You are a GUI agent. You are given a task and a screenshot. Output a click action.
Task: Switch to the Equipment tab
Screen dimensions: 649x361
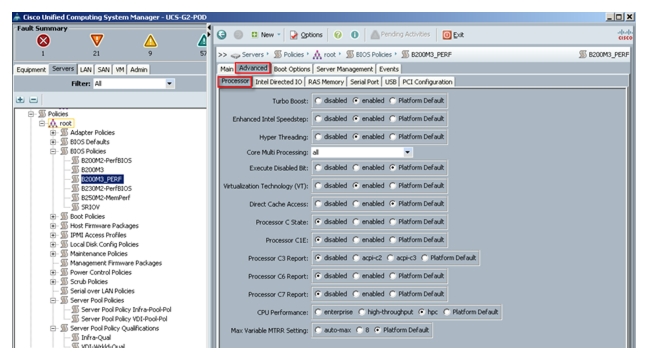click(31, 70)
